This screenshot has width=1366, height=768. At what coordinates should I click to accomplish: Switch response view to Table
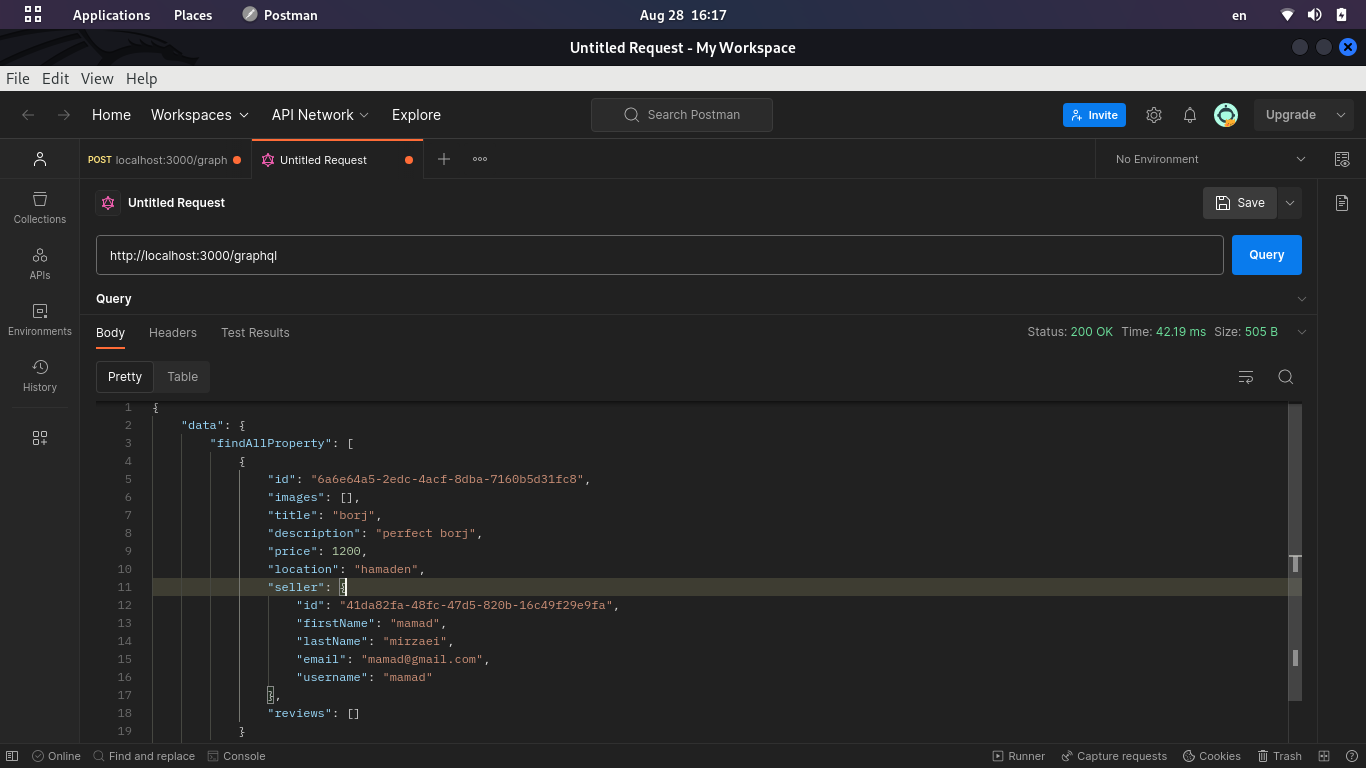coord(182,377)
